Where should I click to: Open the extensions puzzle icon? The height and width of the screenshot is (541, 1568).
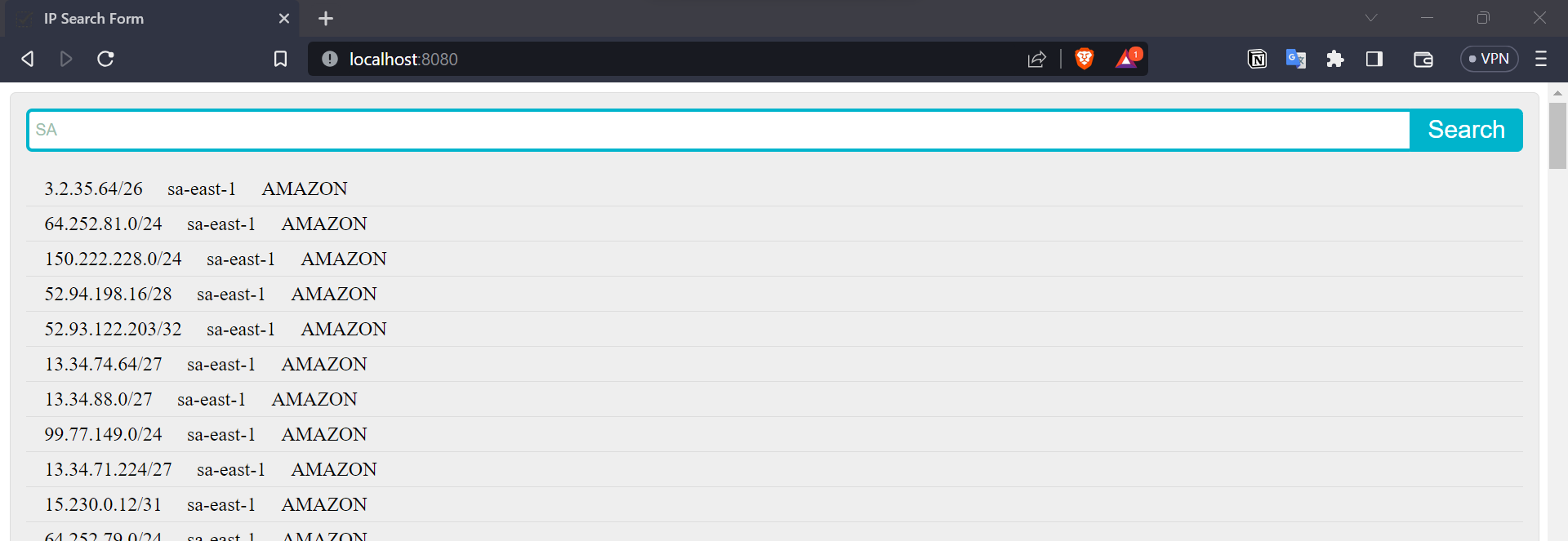[1335, 59]
